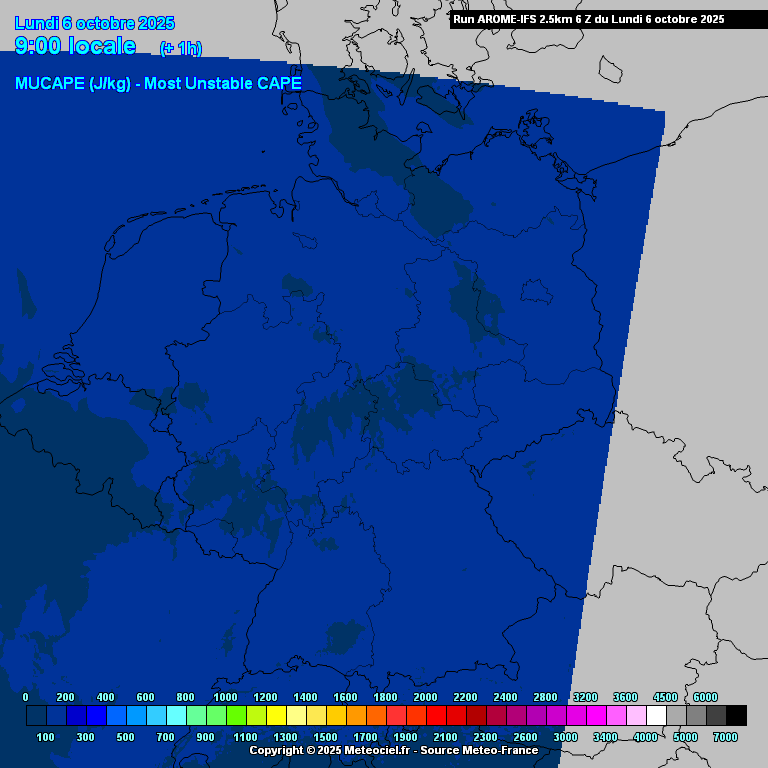Select the white 4000 J/kg legend swatch
This screenshot has width=768, height=768.
(x=656, y=715)
